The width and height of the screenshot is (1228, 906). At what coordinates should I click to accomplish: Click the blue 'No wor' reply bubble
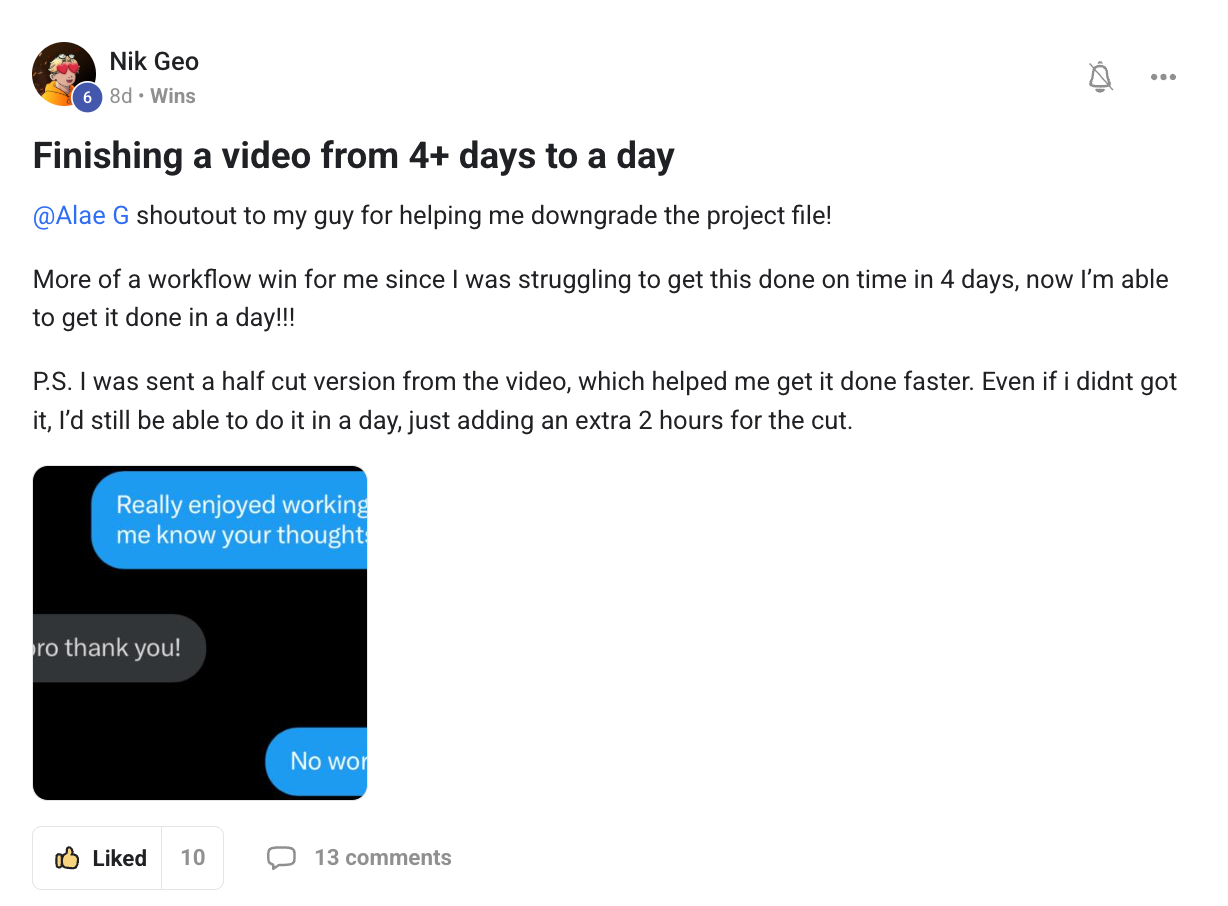[316, 761]
